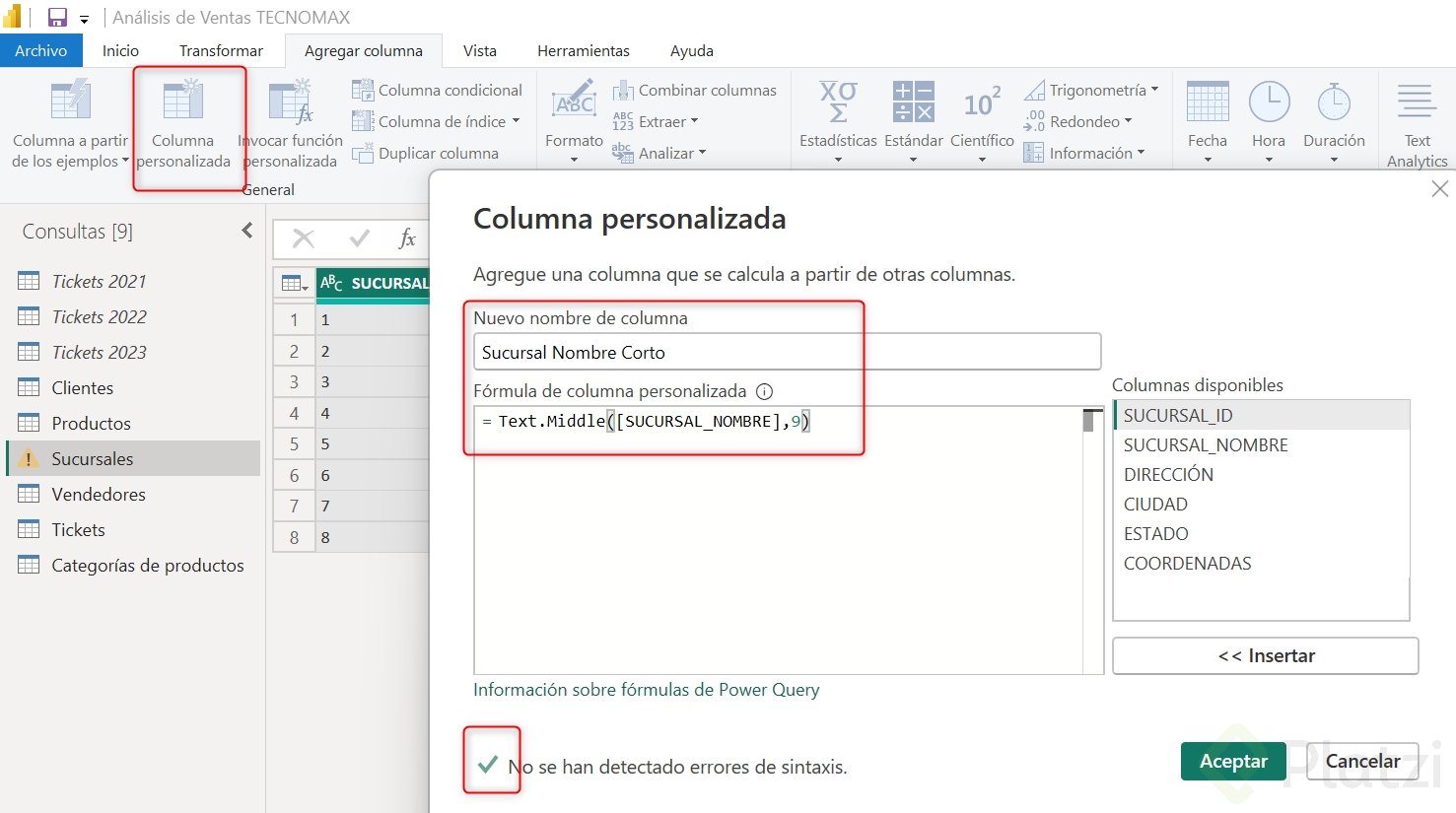Select ESTADO in Columnas disponibles
This screenshot has width=1456, height=813.
pyautogui.click(x=1261, y=533)
